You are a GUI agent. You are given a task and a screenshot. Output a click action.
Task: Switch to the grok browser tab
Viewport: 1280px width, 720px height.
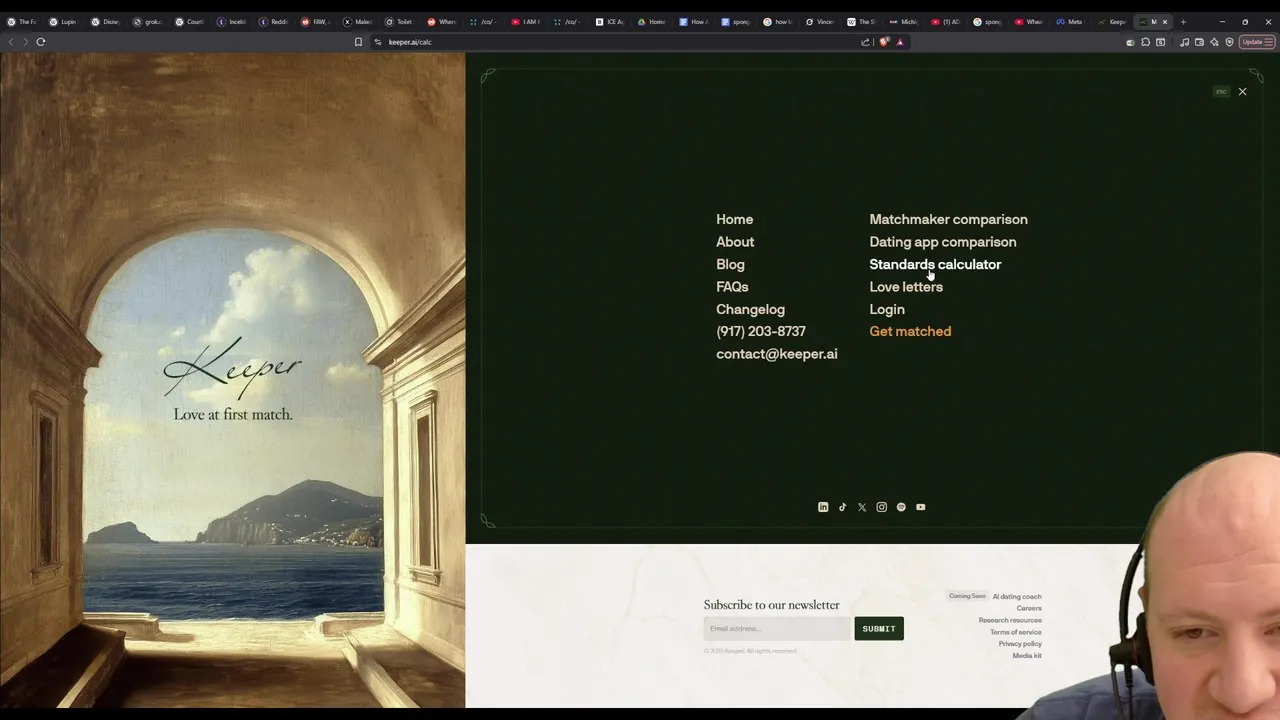pyautogui.click(x=146, y=22)
